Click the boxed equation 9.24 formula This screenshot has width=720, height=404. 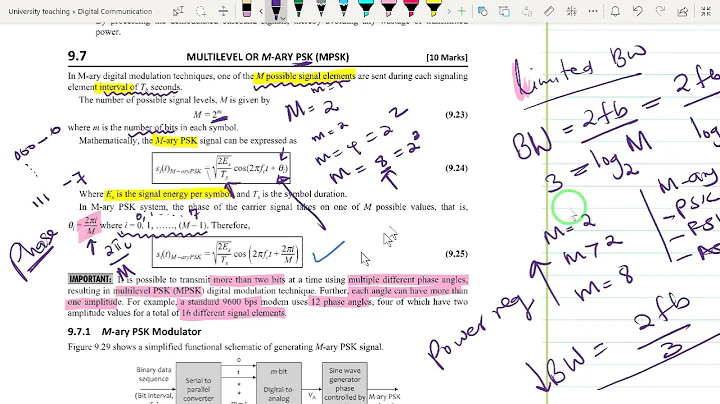click(x=221, y=168)
